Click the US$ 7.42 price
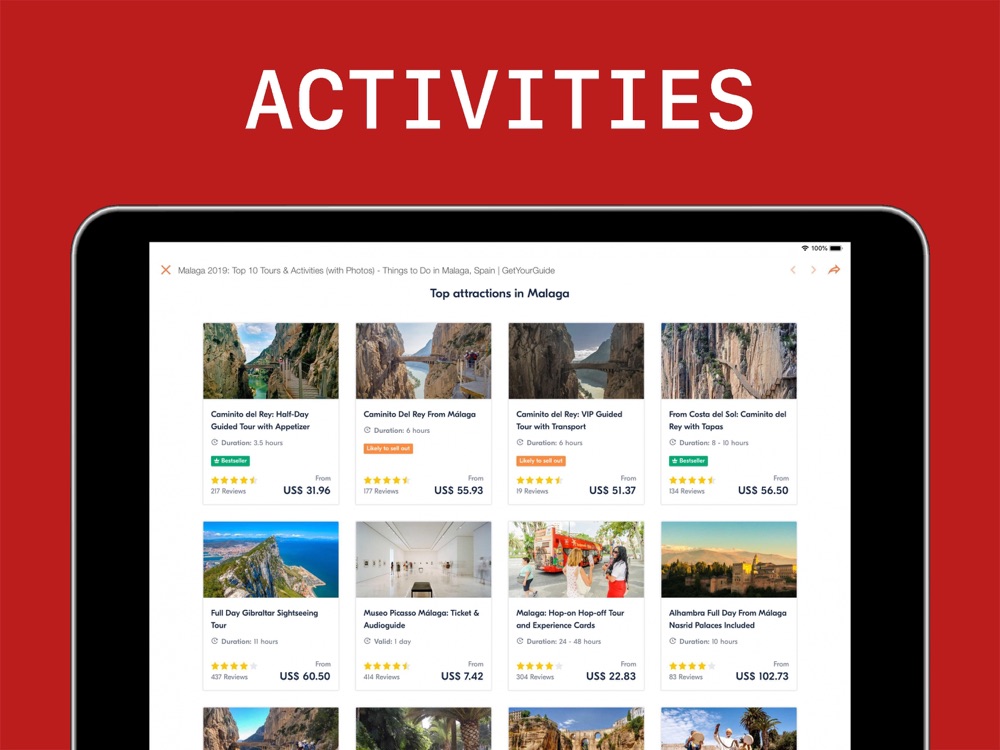This screenshot has height=750, width=1000. pyautogui.click(x=462, y=676)
